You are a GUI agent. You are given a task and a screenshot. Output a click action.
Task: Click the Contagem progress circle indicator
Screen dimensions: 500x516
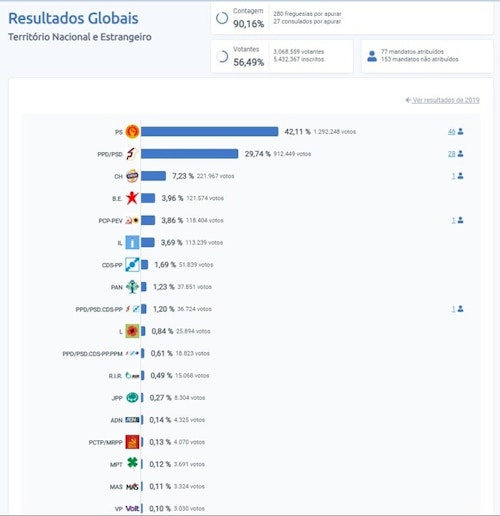pyautogui.click(x=222, y=18)
